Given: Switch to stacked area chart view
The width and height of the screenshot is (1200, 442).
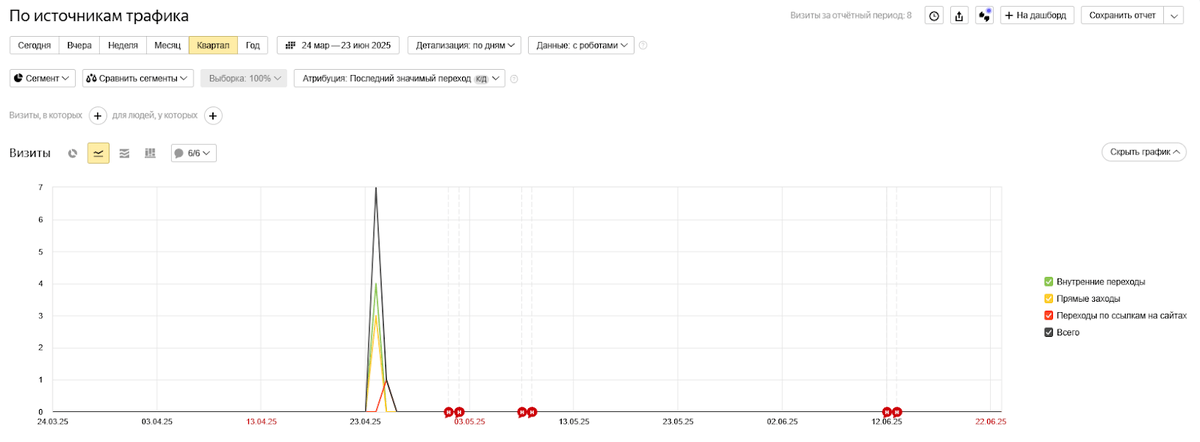Looking at the screenshot, I should [124, 153].
